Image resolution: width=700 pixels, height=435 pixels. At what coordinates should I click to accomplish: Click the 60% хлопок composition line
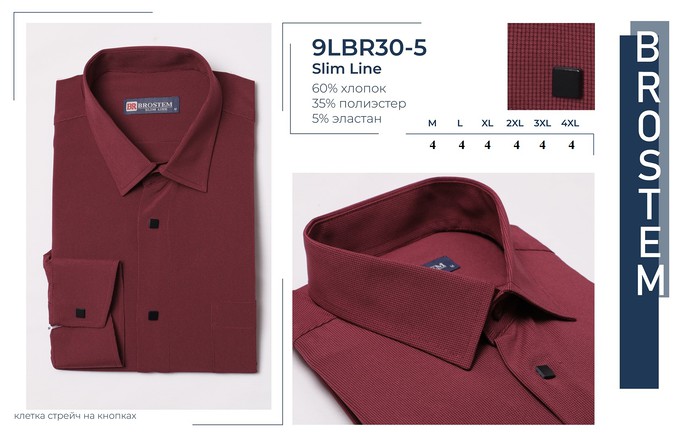pyautogui.click(x=349, y=88)
